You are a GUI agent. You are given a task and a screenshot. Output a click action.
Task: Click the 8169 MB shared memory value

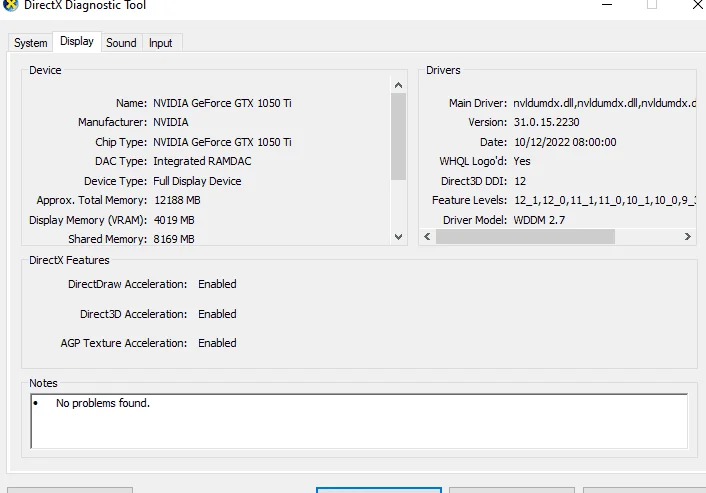pos(174,239)
